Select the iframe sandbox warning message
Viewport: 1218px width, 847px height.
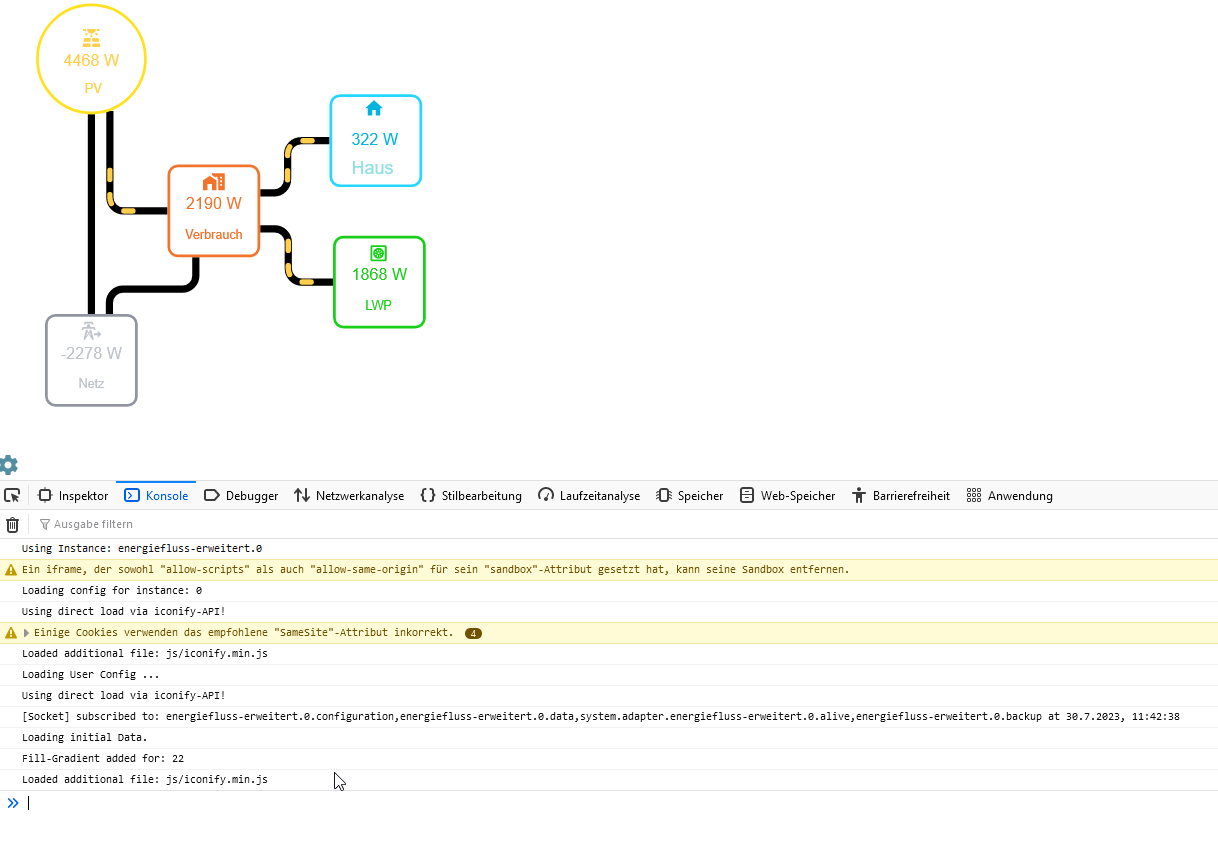point(436,569)
